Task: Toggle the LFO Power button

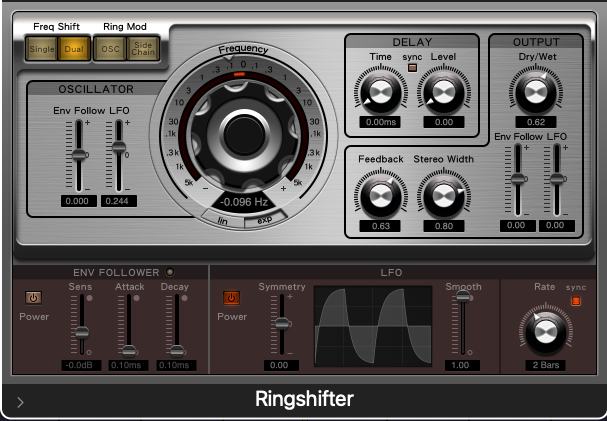Action: click(x=231, y=298)
